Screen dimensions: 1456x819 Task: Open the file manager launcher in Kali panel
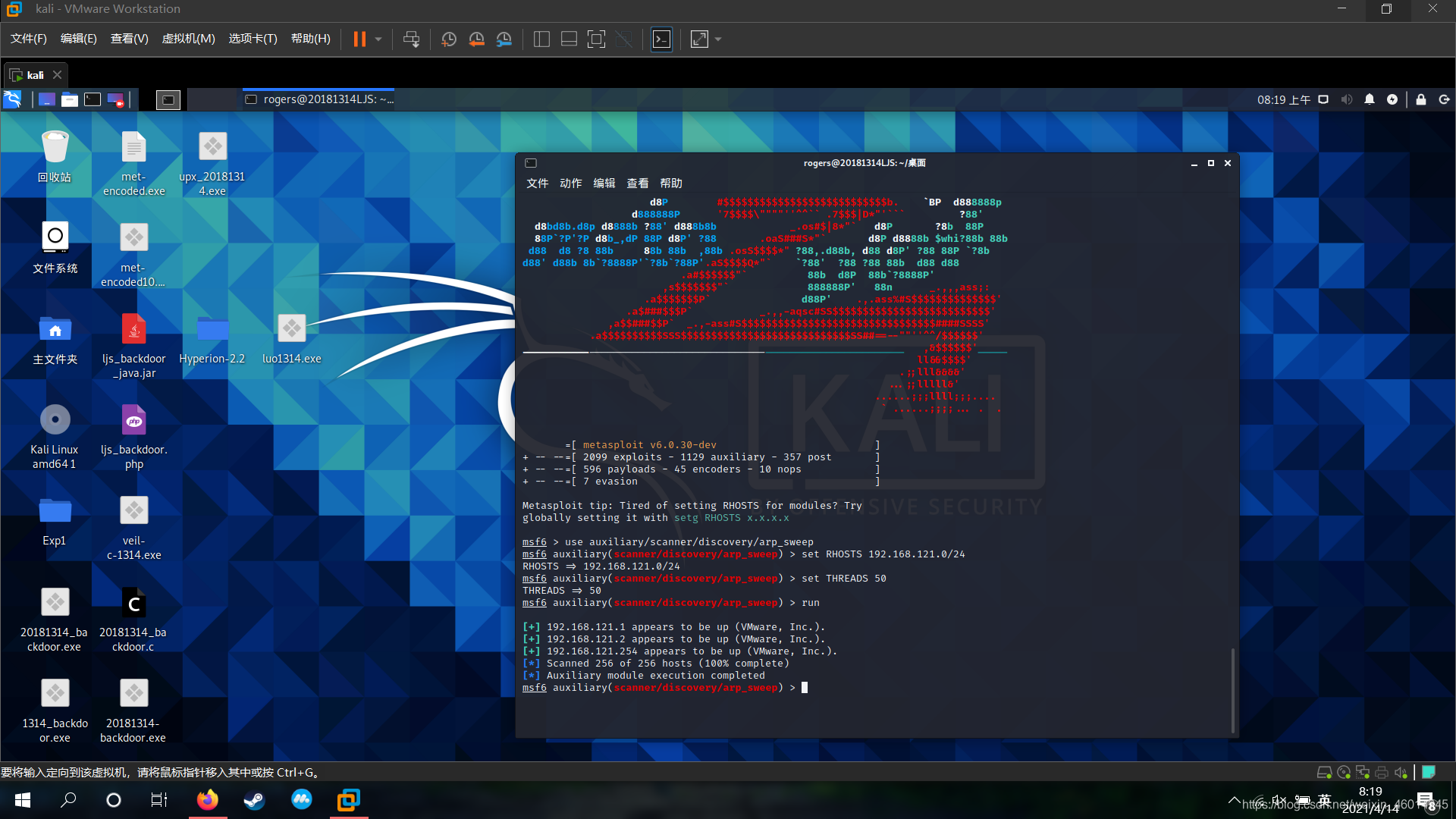(x=70, y=99)
